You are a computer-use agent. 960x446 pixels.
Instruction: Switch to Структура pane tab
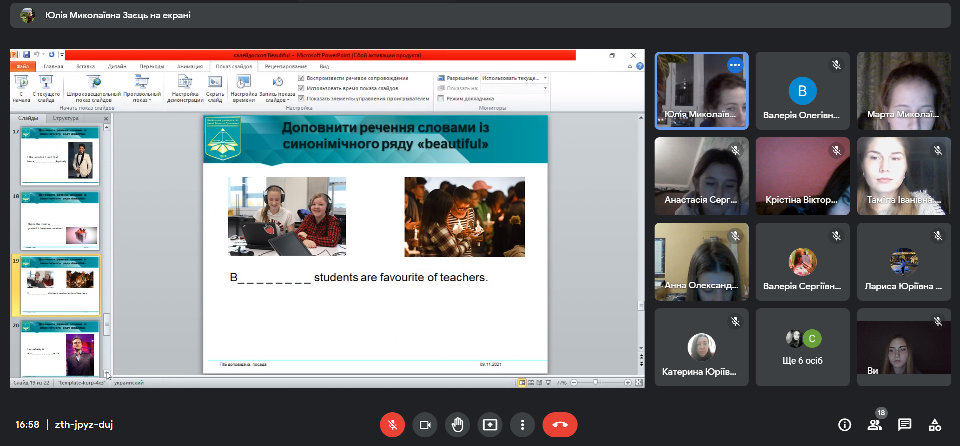point(65,118)
